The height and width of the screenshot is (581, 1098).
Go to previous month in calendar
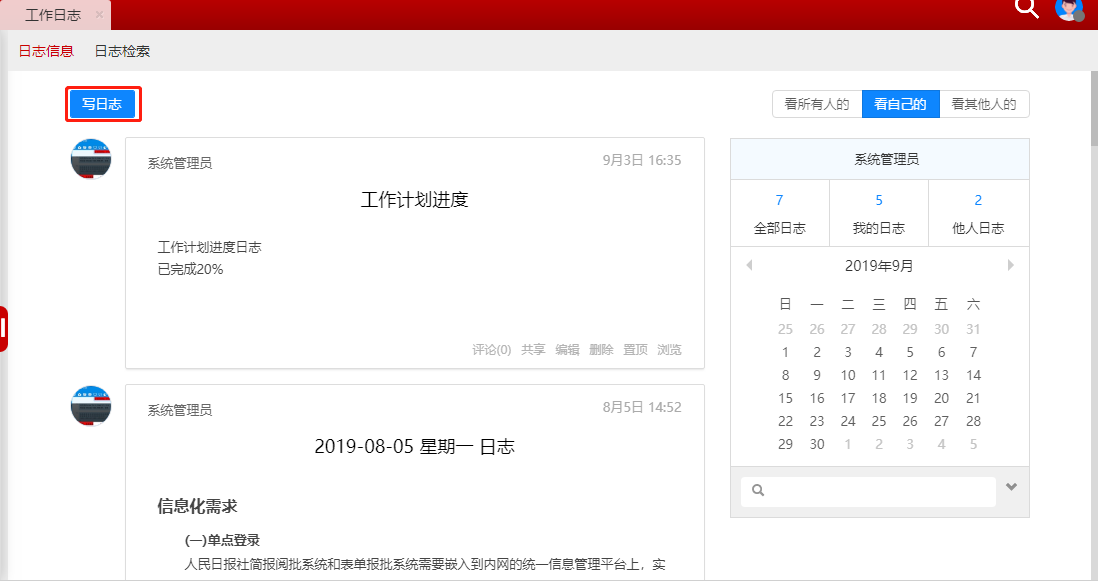(749, 266)
